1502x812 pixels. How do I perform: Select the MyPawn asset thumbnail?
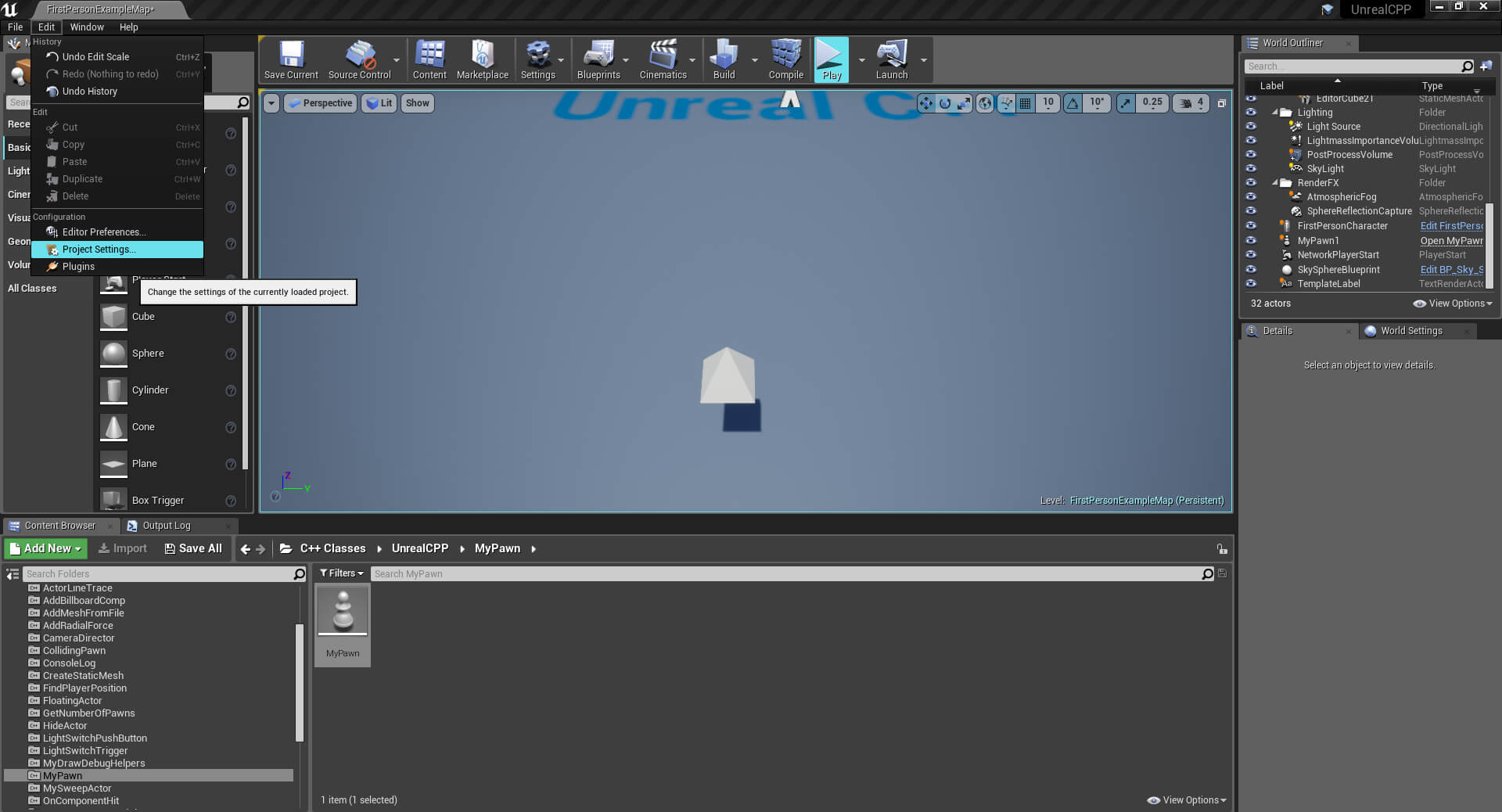(343, 625)
